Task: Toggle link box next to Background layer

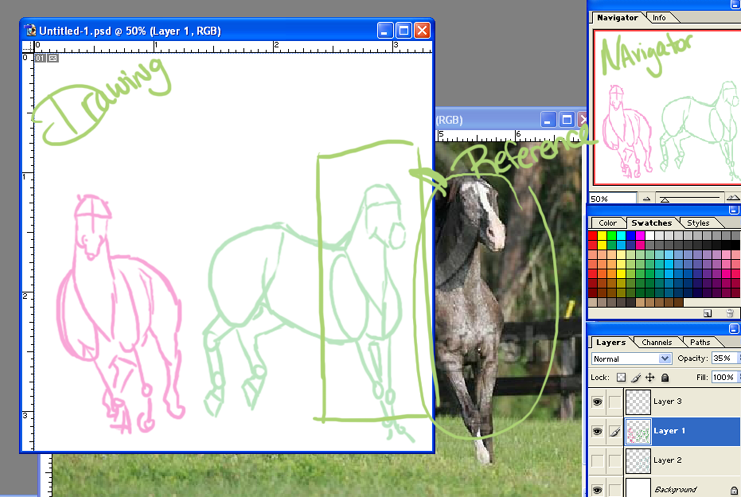Action: [615, 490]
